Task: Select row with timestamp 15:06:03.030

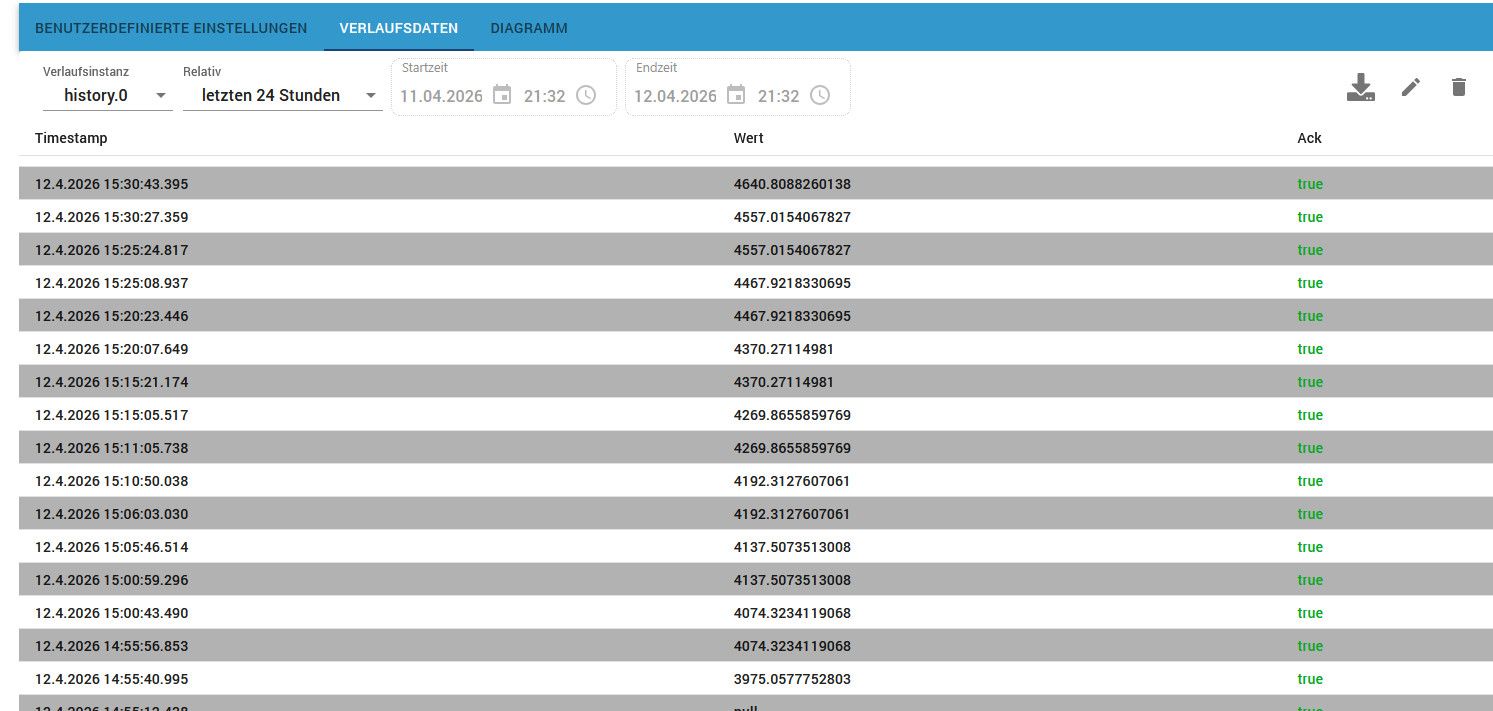Action: (756, 514)
